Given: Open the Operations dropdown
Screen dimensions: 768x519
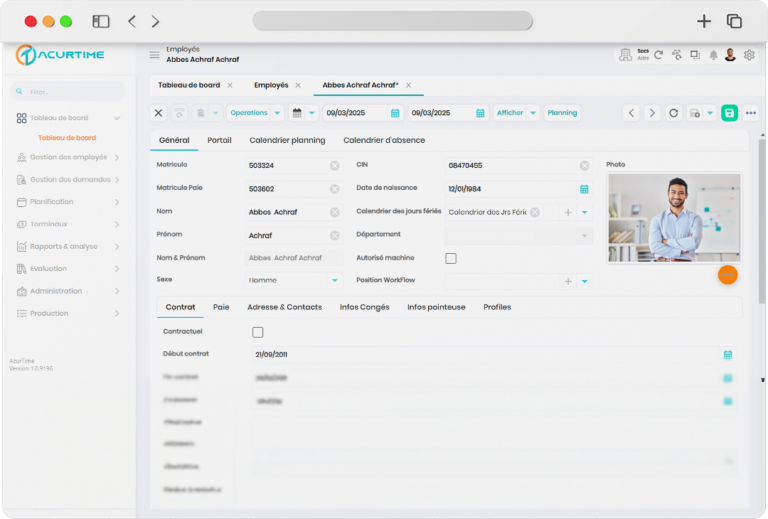Looking at the screenshot, I should [254, 113].
